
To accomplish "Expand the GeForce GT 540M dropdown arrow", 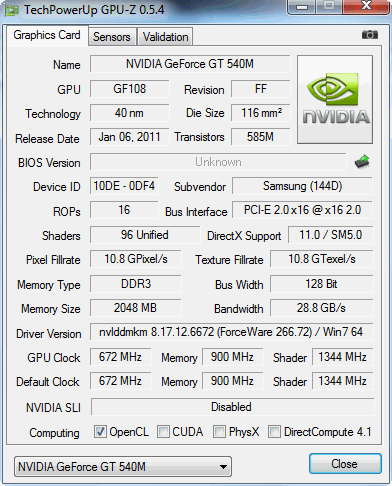I will 224,467.
